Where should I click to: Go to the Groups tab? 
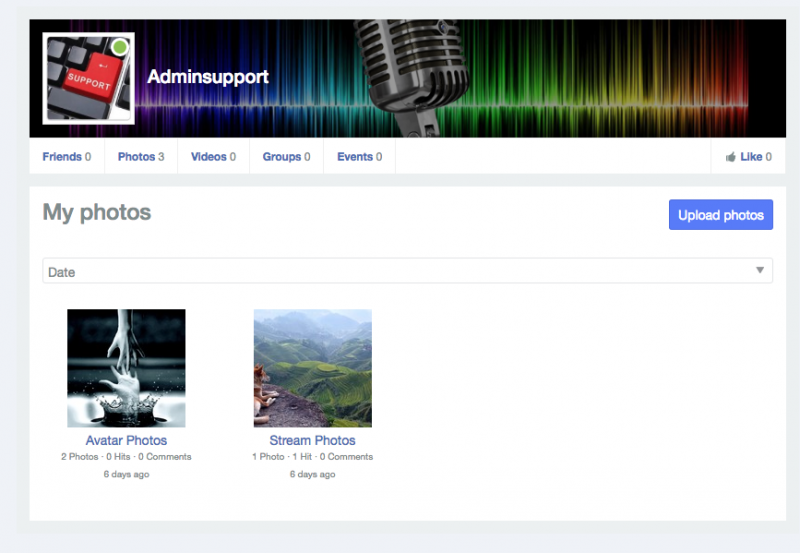point(286,157)
